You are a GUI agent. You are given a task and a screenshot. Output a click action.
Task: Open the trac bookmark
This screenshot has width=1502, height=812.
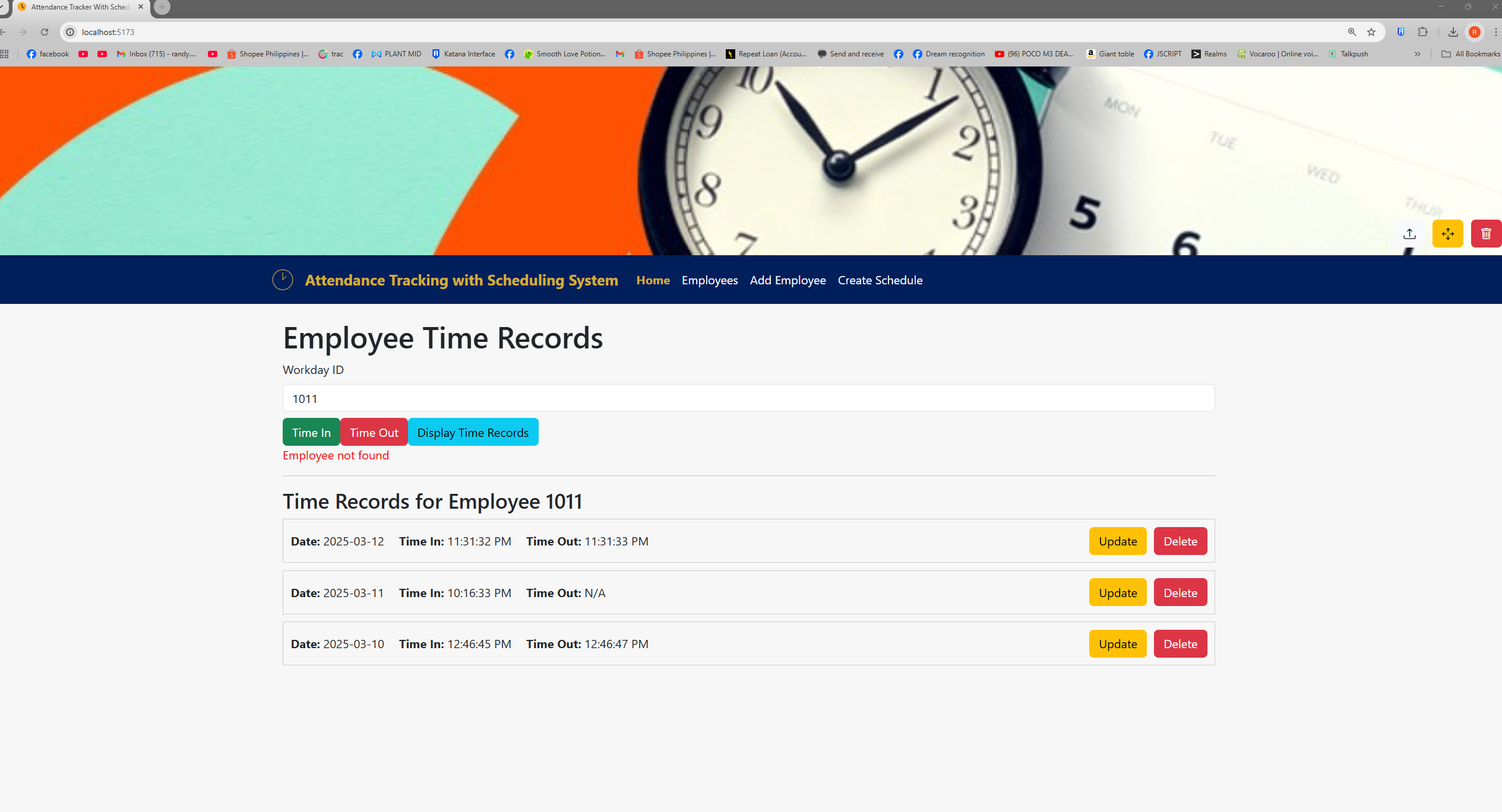pos(331,54)
